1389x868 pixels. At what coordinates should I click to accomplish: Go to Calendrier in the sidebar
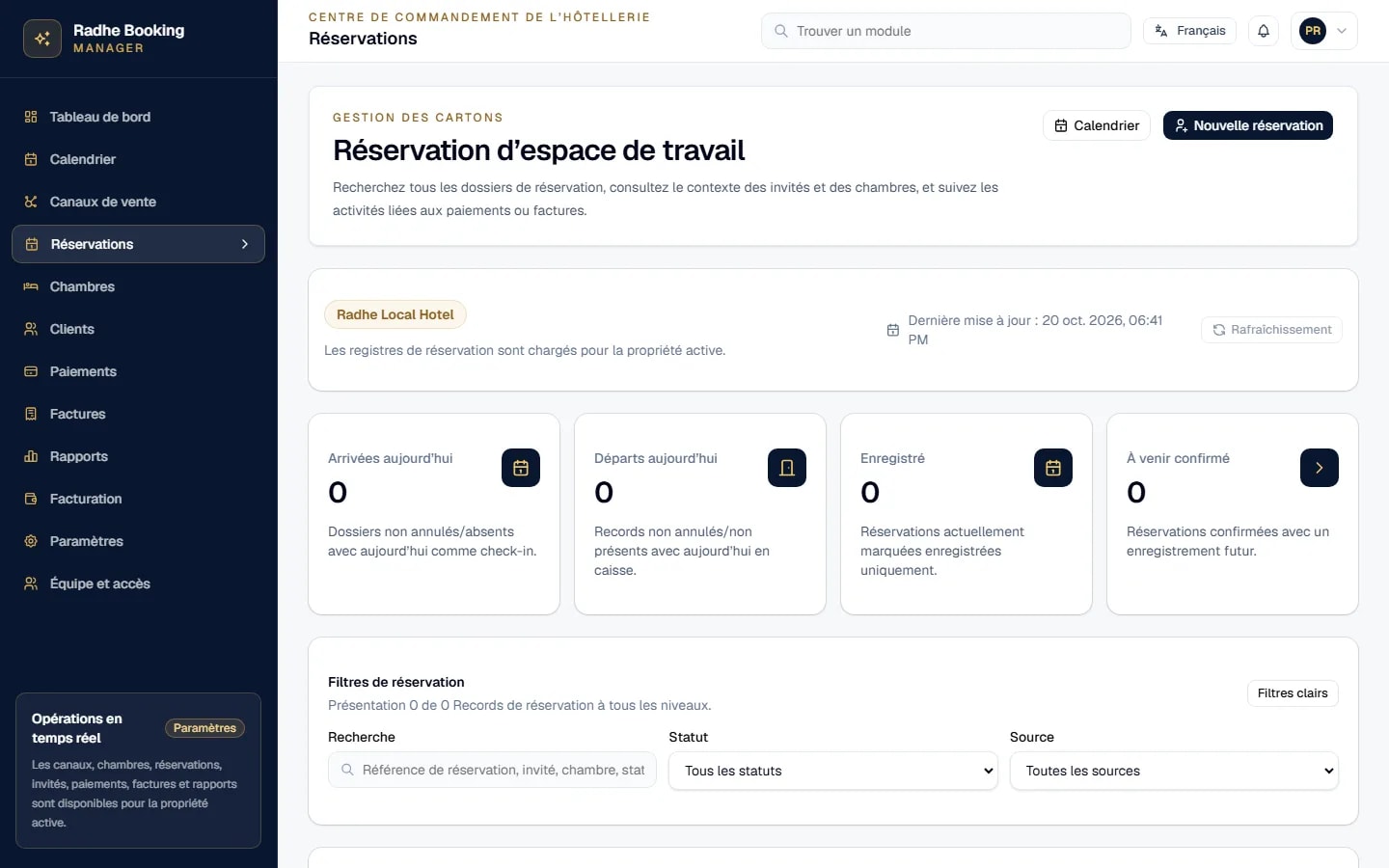pos(138,159)
